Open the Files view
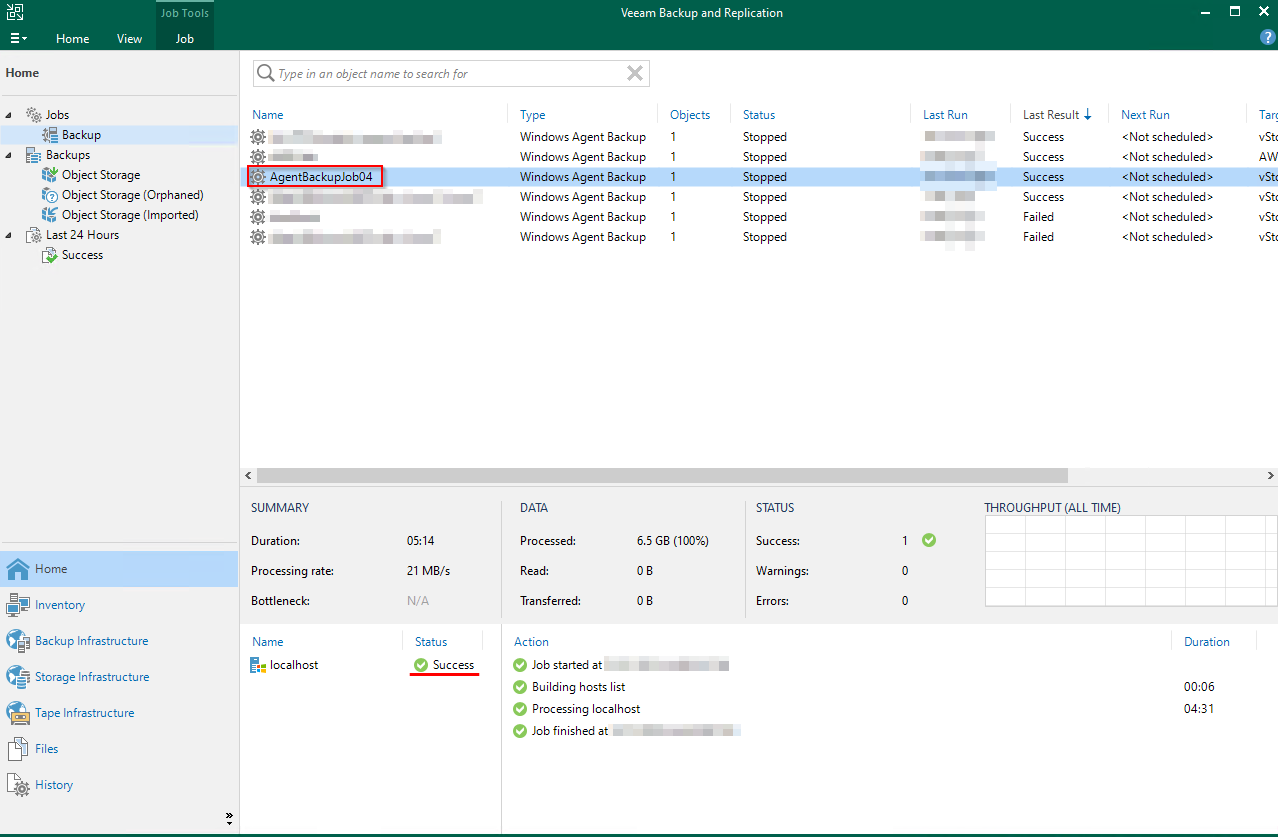This screenshot has width=1278, height=837. coord(47,749)
